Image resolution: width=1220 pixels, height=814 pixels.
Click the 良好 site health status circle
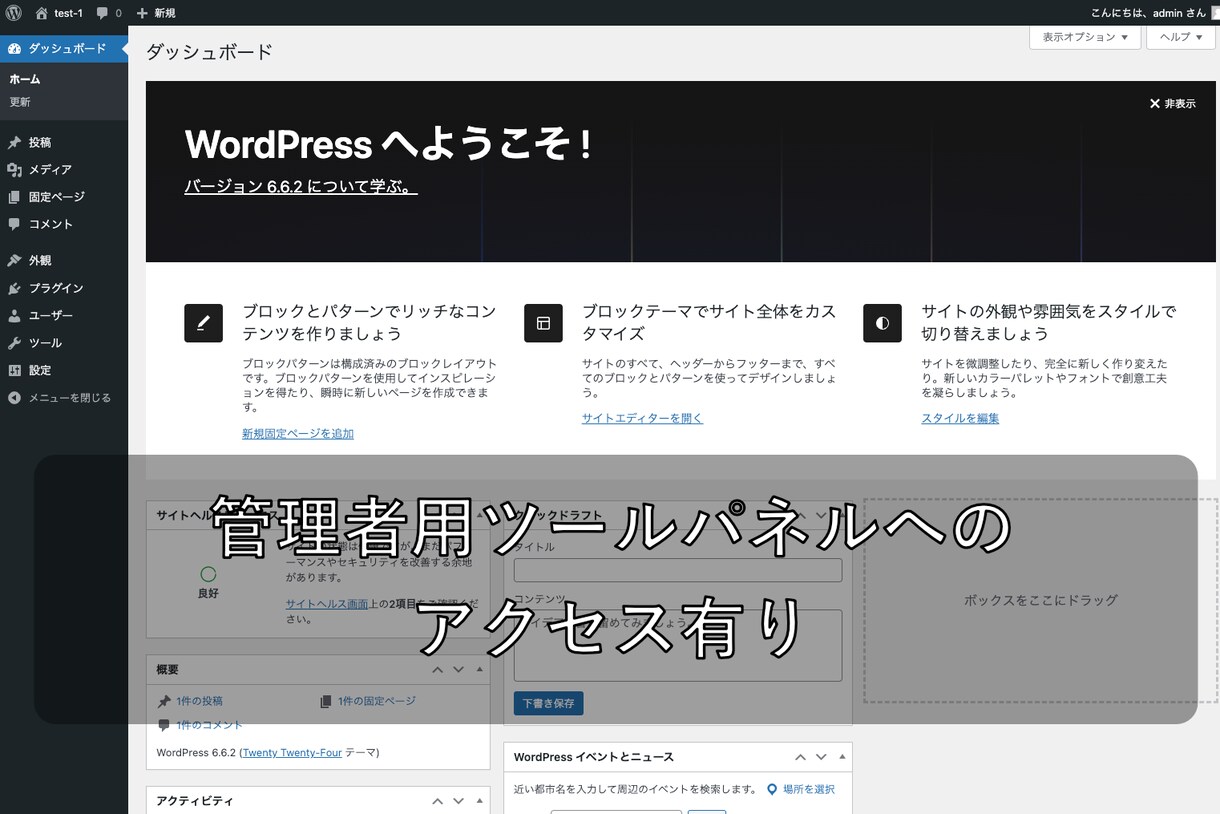(208, 574)
